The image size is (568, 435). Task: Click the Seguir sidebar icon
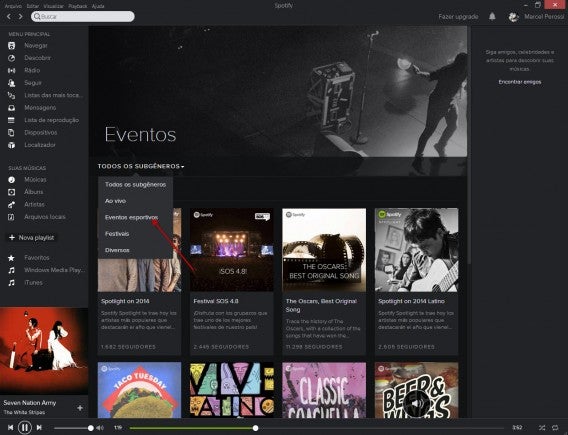12,83
